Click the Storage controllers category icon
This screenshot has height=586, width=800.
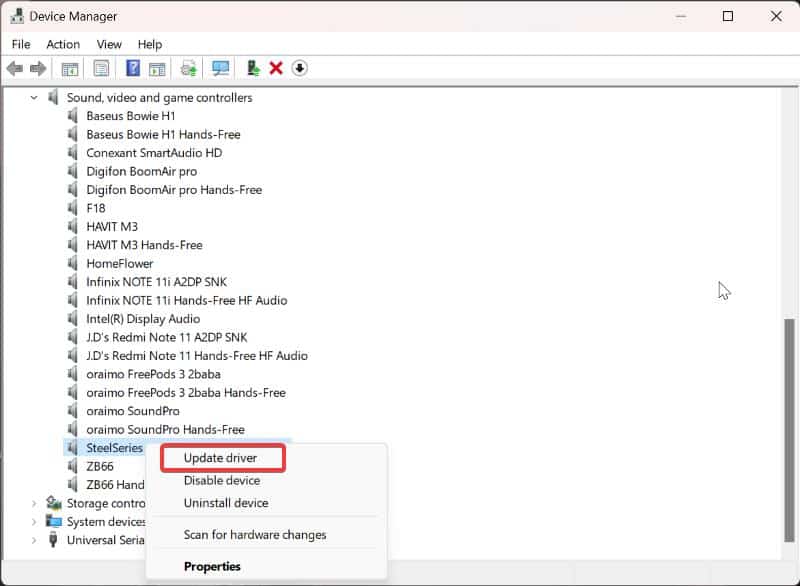(54, 503)
